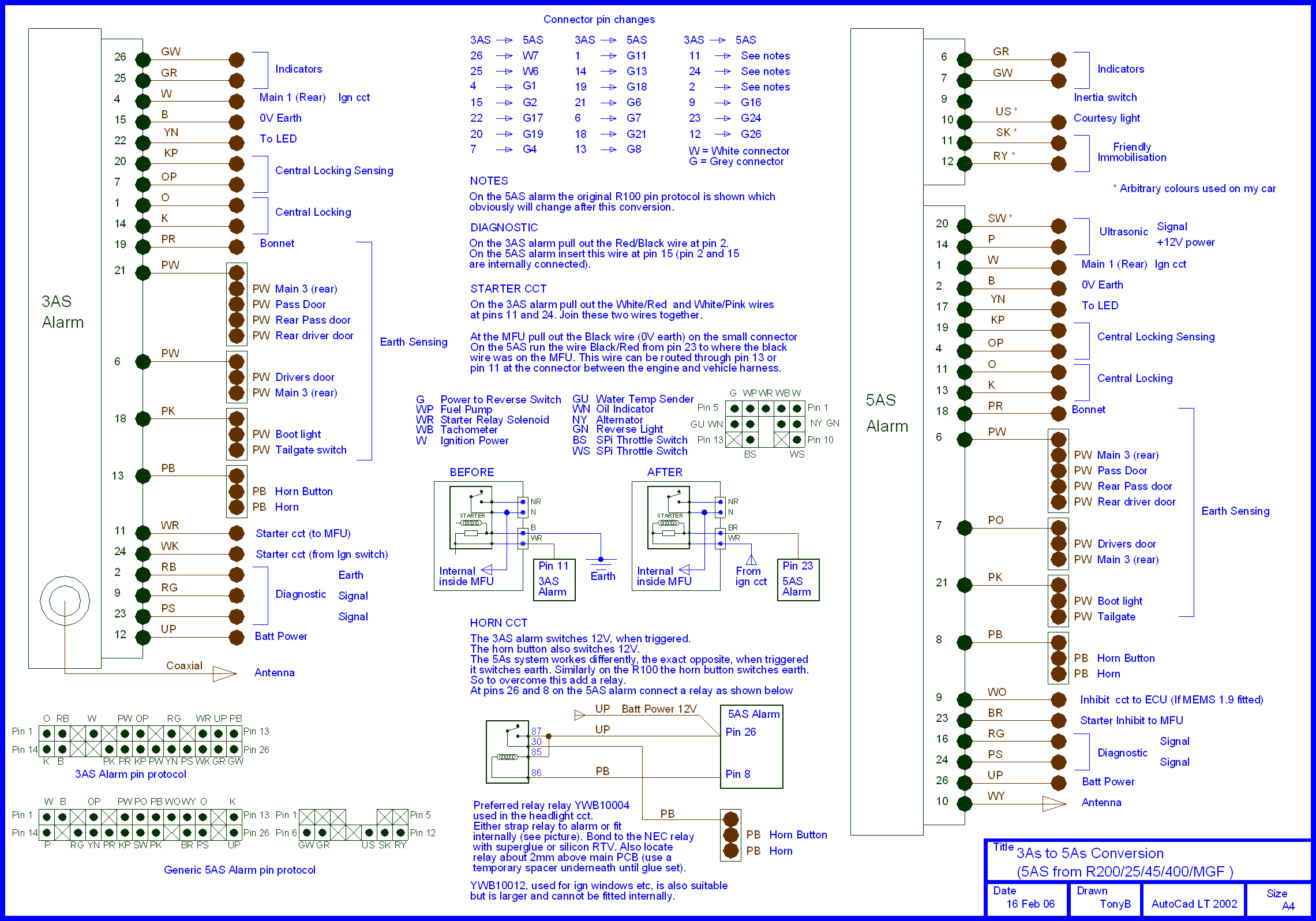Select the "Preferred relay relay YWB10004" line
Image resolution: width=1316 pixels, height=921 pixels.
pos(551,805)
